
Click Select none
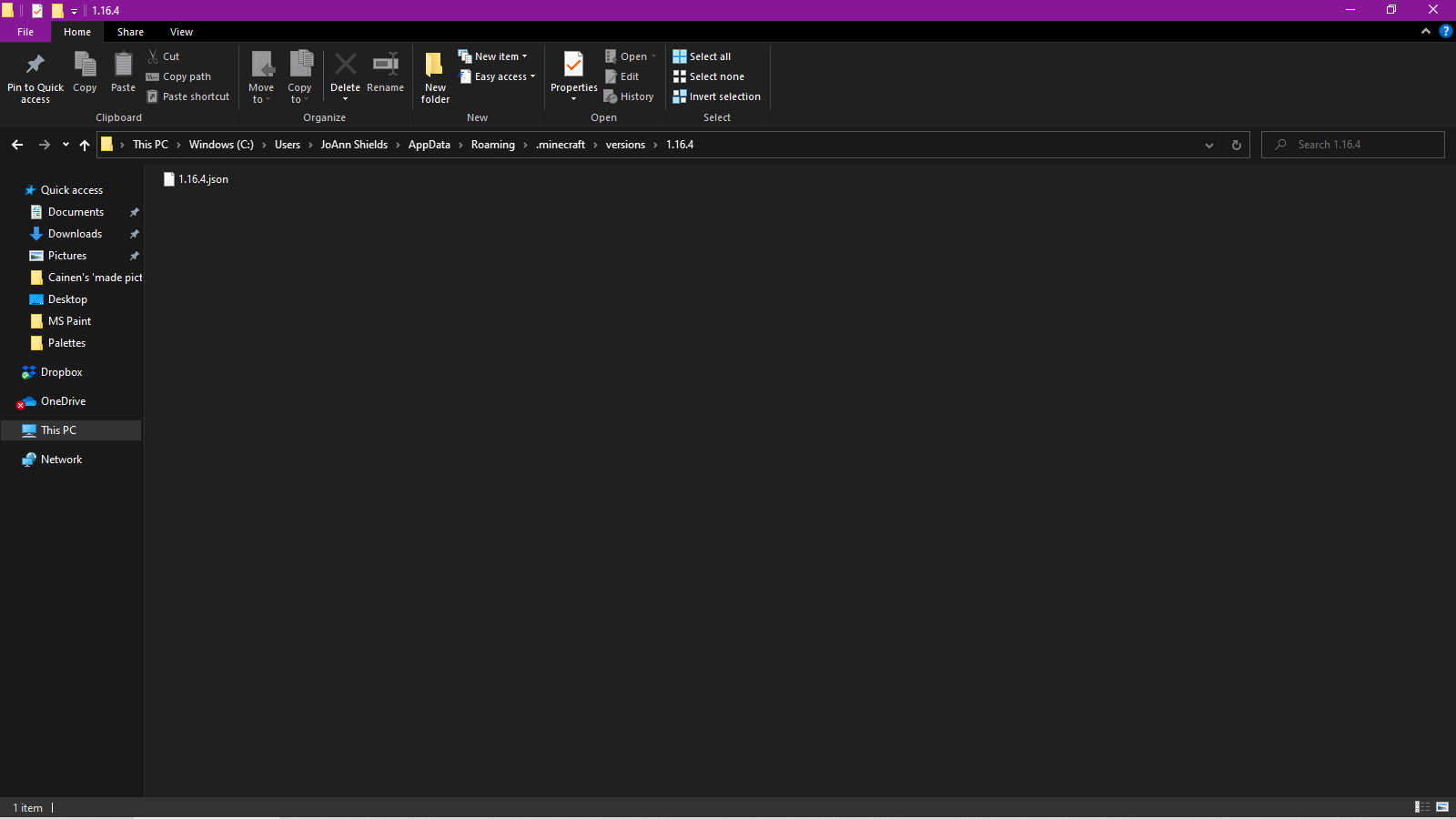(708, 76)
